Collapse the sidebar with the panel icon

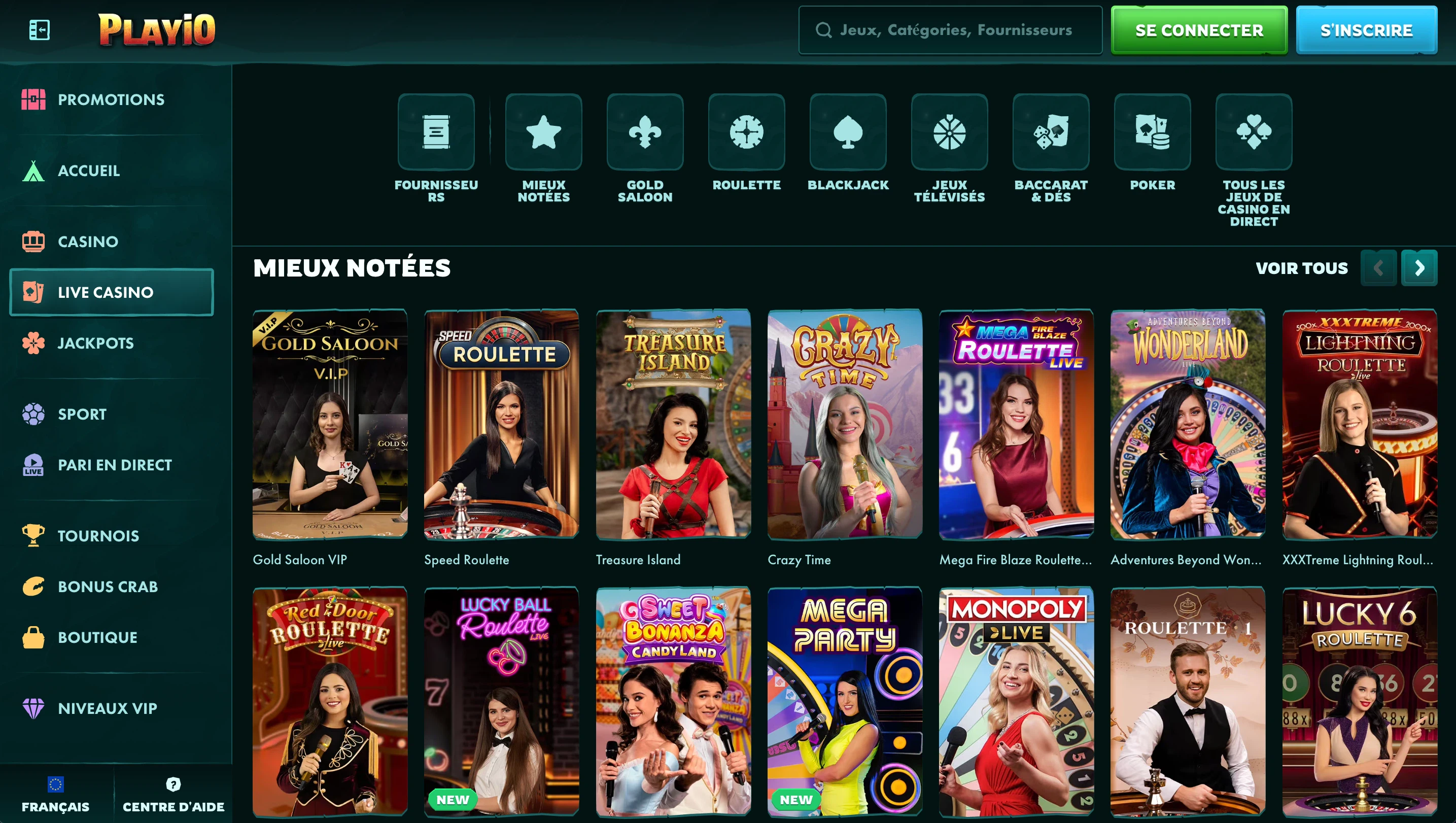click(x=39, y=30)
